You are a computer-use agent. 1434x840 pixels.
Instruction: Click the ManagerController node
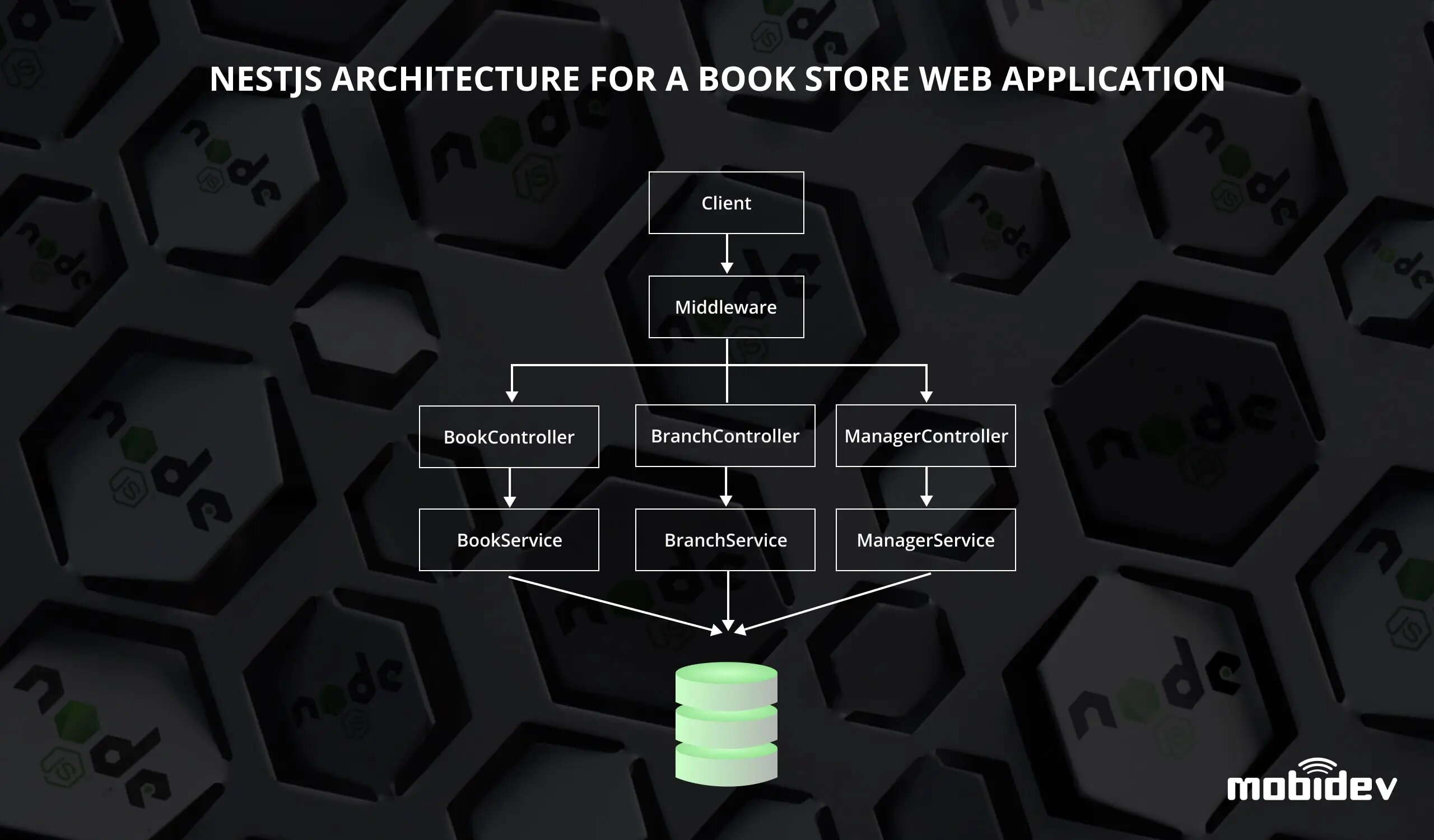click(926, 436)
